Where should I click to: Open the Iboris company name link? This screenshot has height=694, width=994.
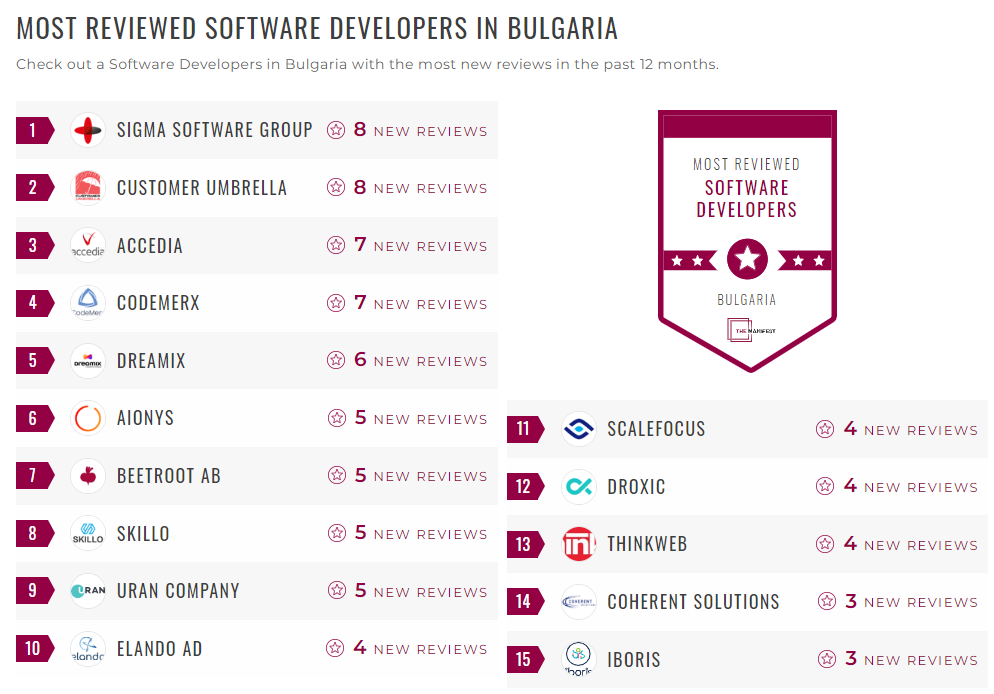click(x=634, y=659)
